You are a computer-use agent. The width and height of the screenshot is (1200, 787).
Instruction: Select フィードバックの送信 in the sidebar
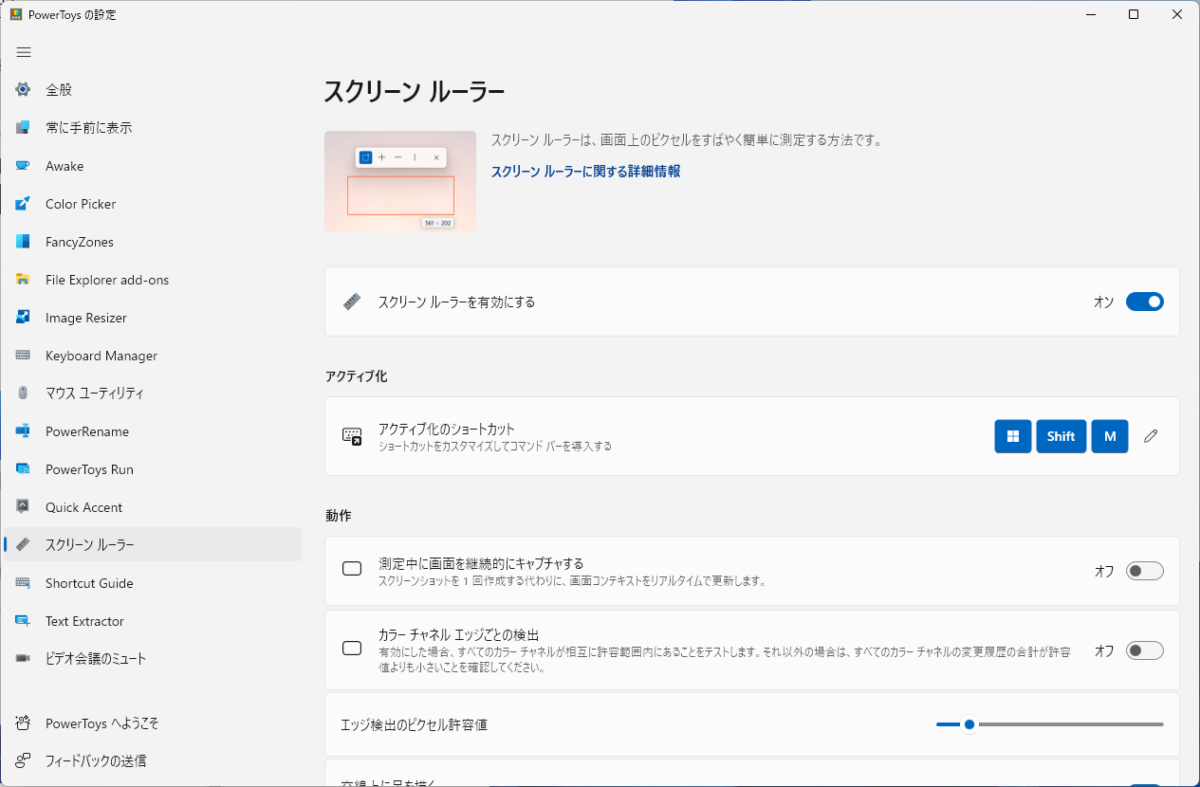pos(153,761)
